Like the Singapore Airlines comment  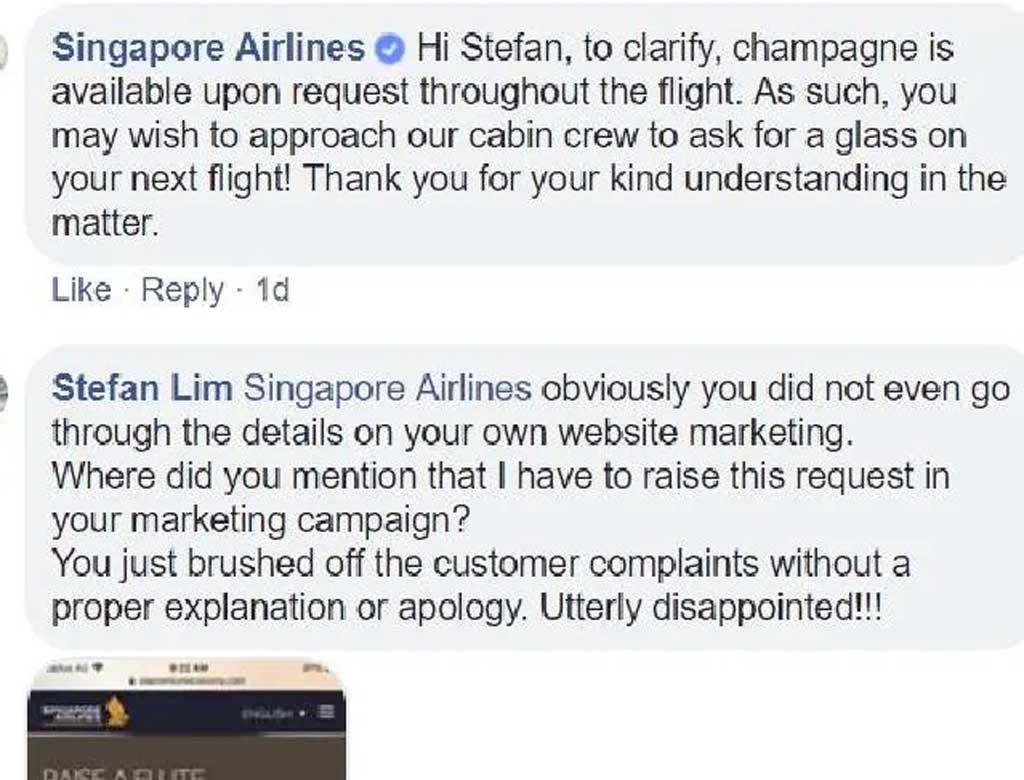pos(81,289)
